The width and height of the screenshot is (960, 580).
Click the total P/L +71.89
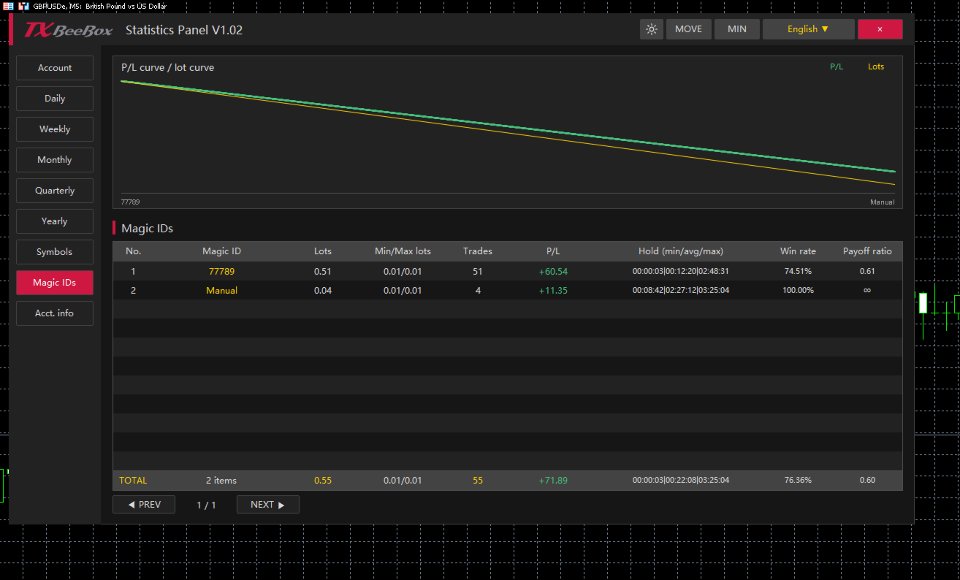(553, 481)
